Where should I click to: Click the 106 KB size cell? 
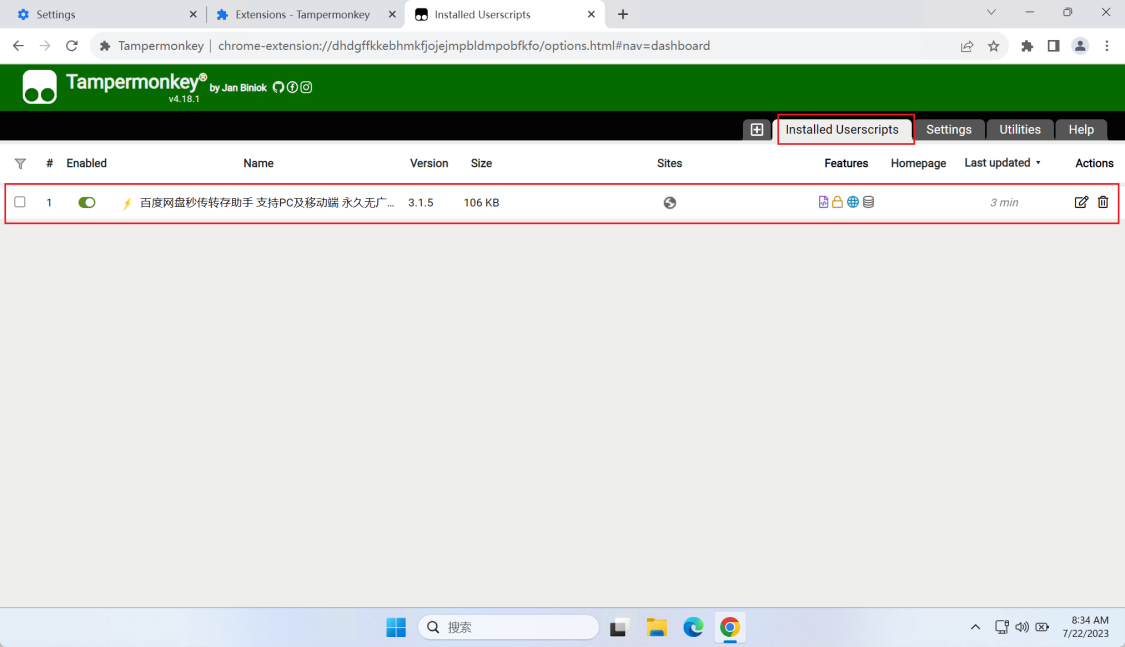(481, 202)
